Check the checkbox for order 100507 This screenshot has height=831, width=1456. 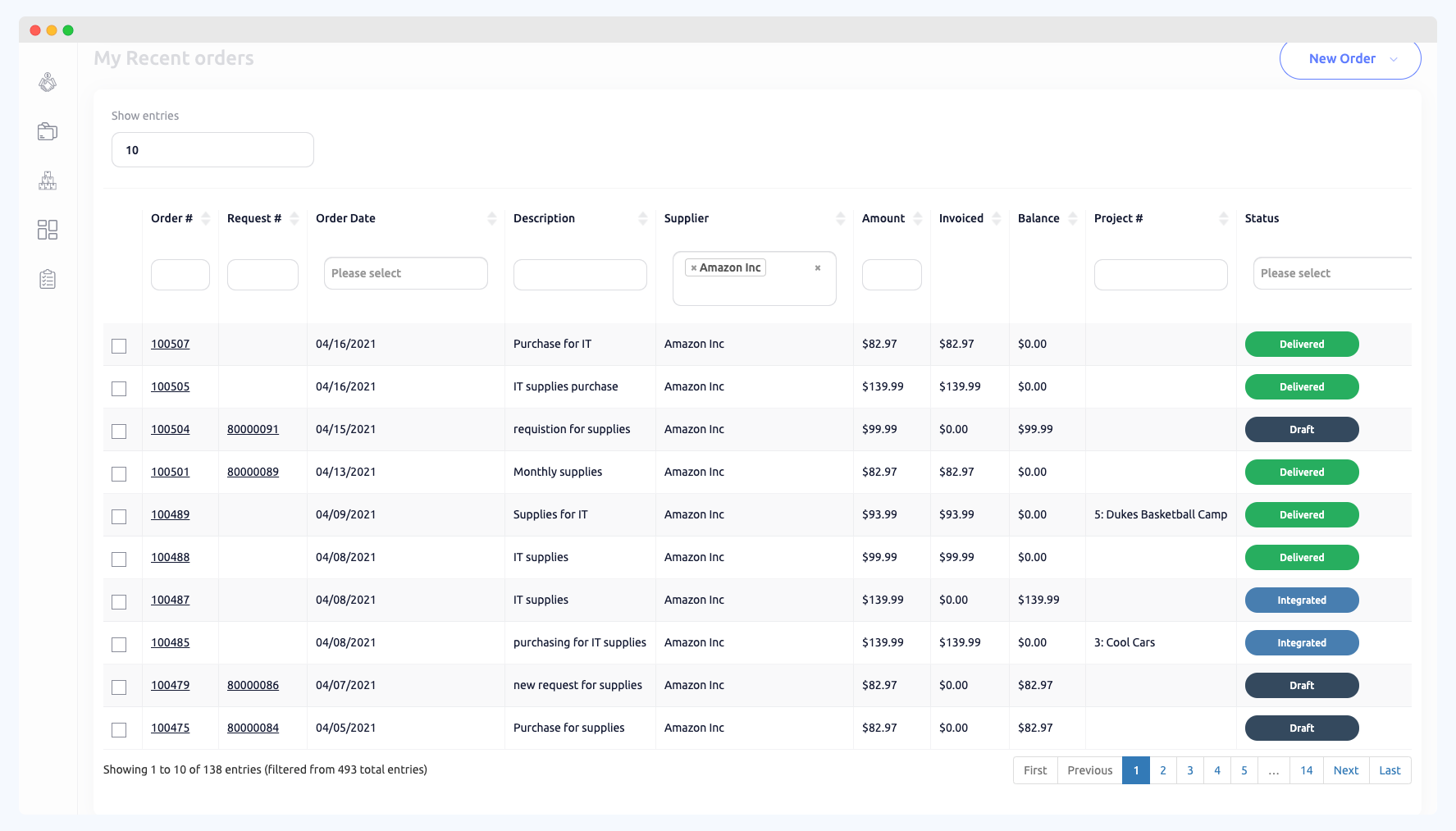(x=119, y=345)
